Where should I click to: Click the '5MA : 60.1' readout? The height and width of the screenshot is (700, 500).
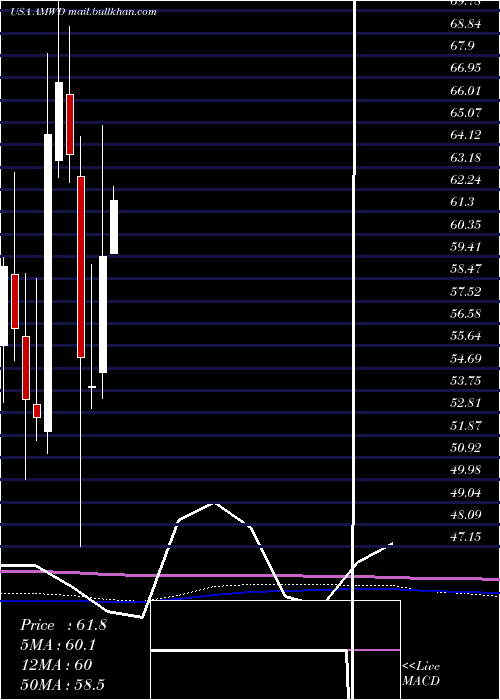(x=58, y=645)
